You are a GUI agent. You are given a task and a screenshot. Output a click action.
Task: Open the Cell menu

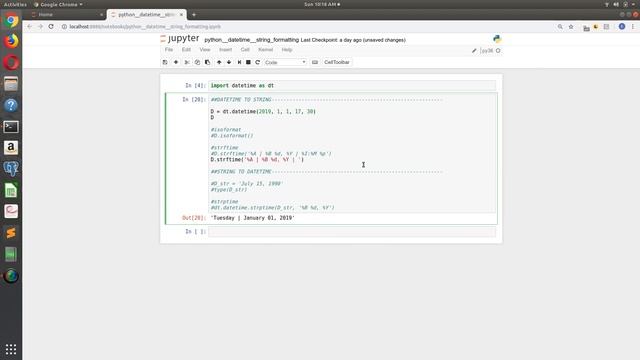click(245, 50)
